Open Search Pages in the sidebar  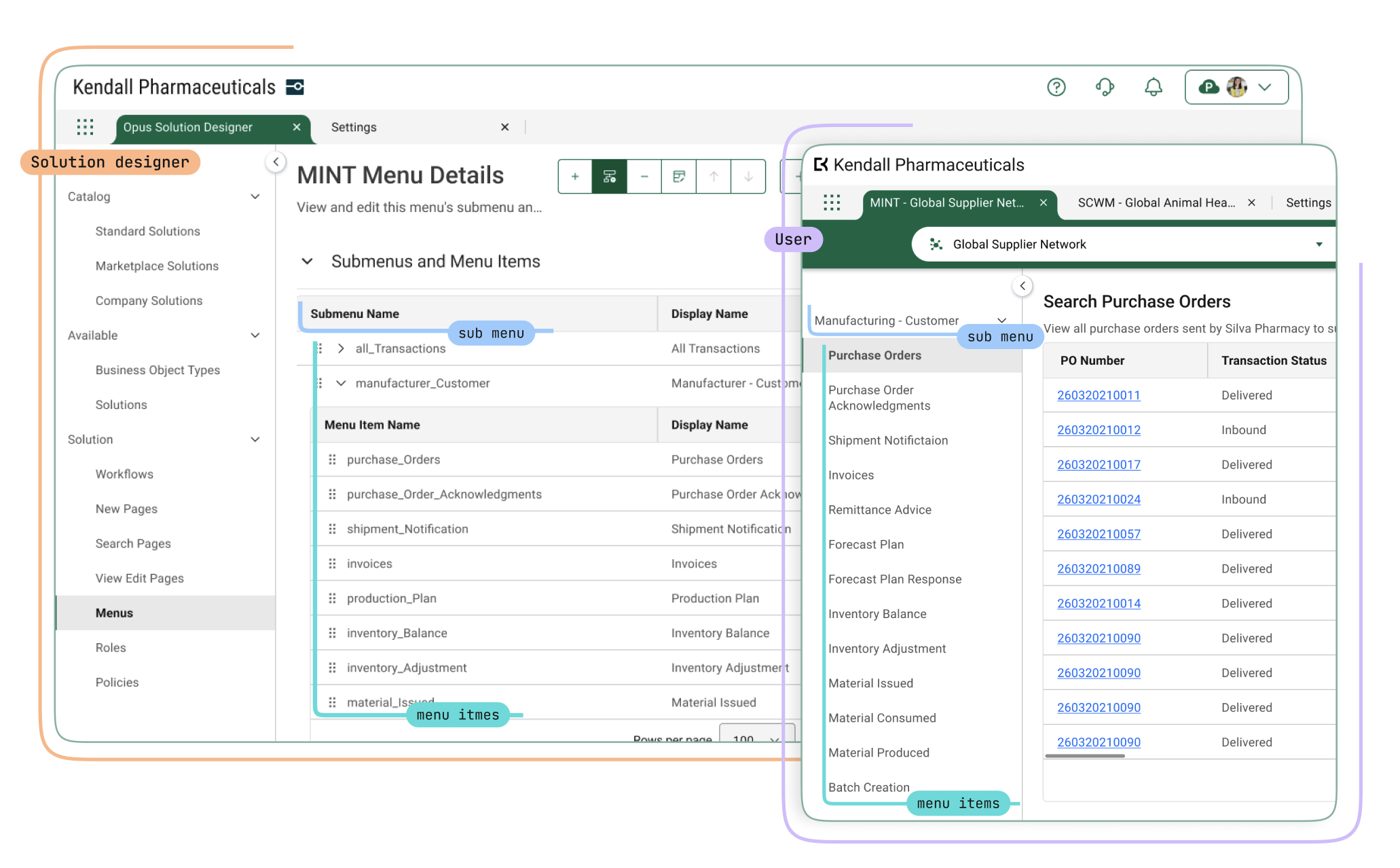point(133,543)
